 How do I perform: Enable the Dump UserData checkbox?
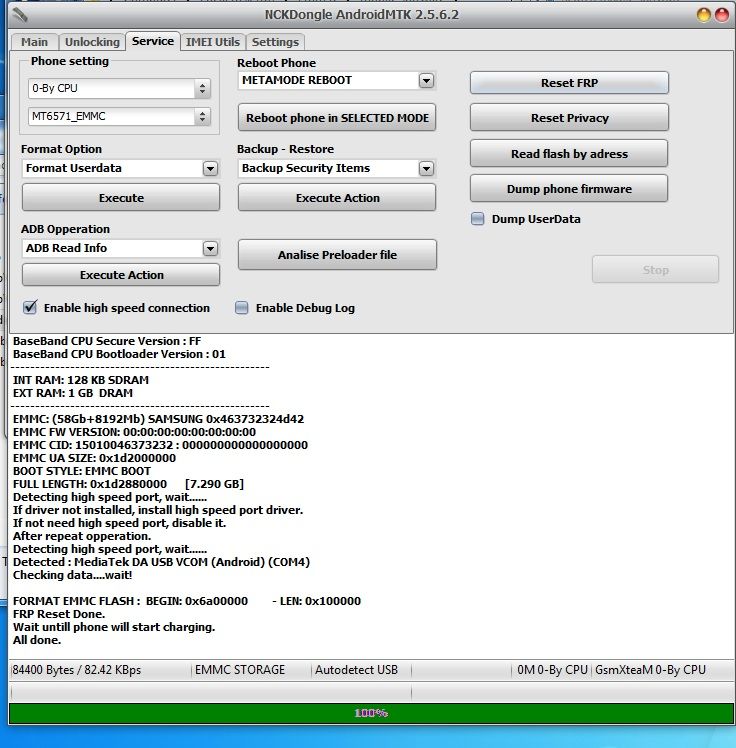(x=478, y=219)
